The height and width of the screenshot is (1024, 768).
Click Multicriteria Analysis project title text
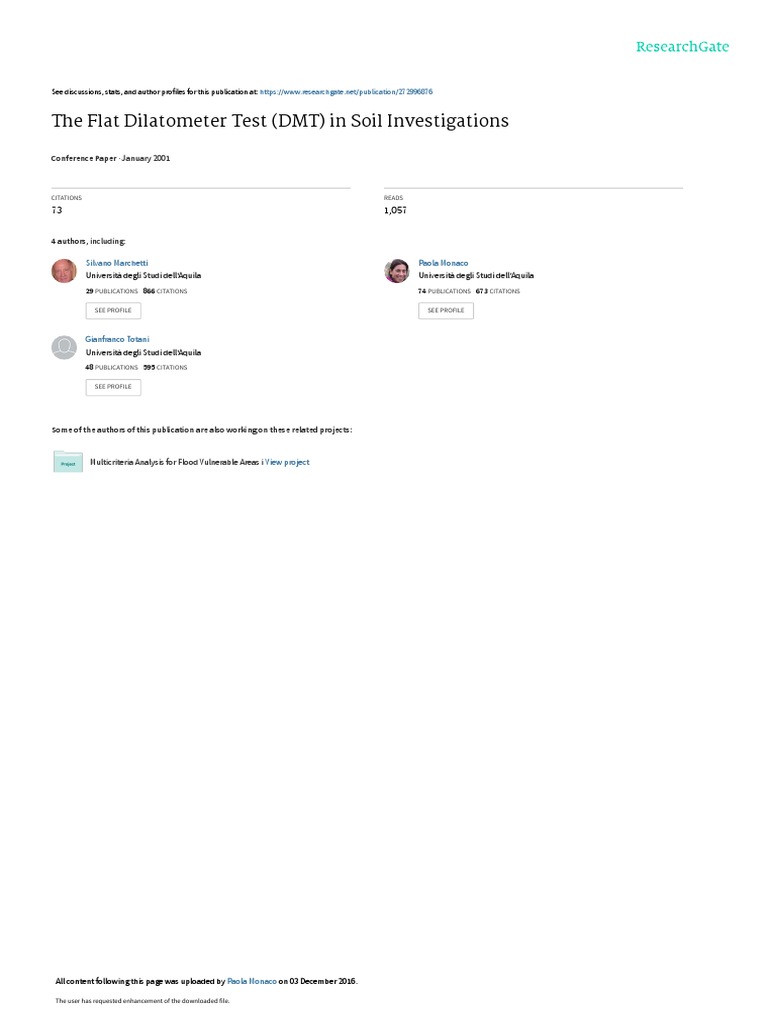(x=174, y=462)
